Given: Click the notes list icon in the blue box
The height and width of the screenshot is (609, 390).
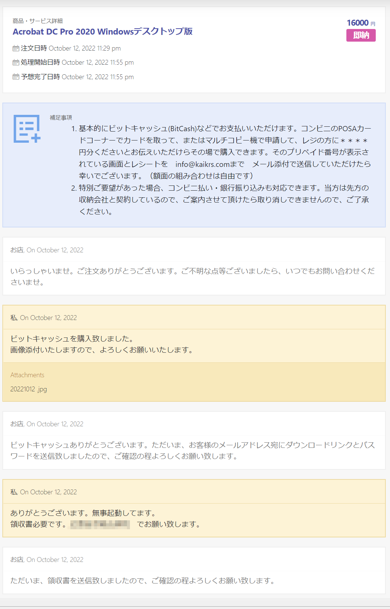Looking at the screenshot, I should pos(27,129).
